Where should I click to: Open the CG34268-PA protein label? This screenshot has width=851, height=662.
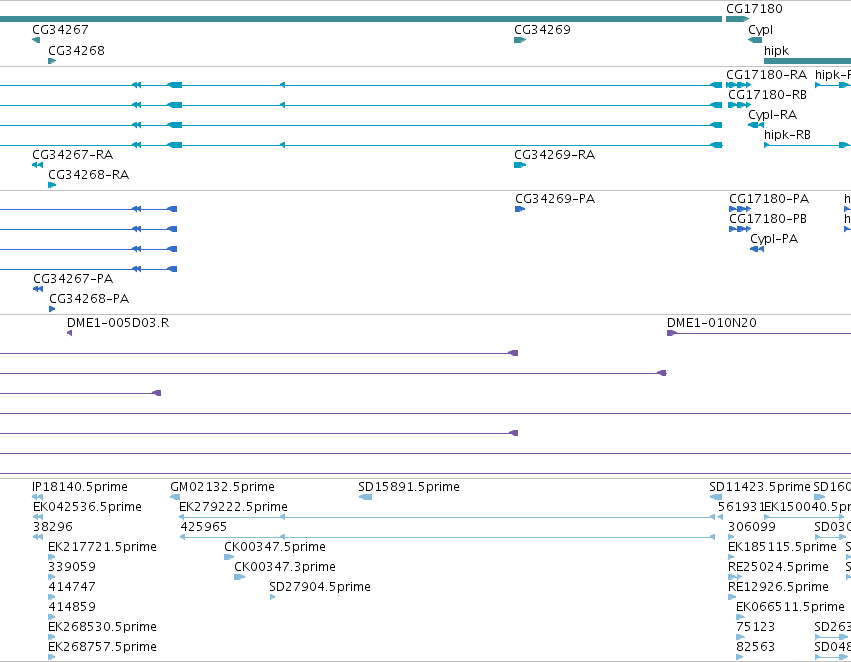pos(89,299)
